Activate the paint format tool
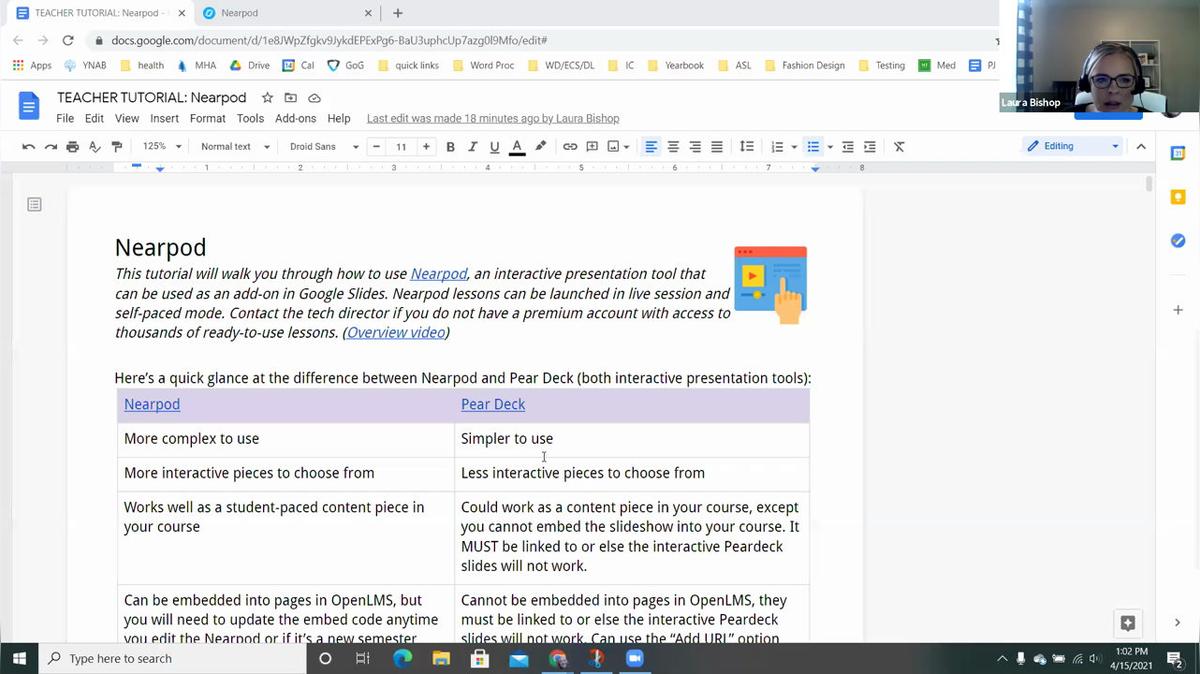The width and height of the screenshot is (1200, 674). tap(116, 147)
